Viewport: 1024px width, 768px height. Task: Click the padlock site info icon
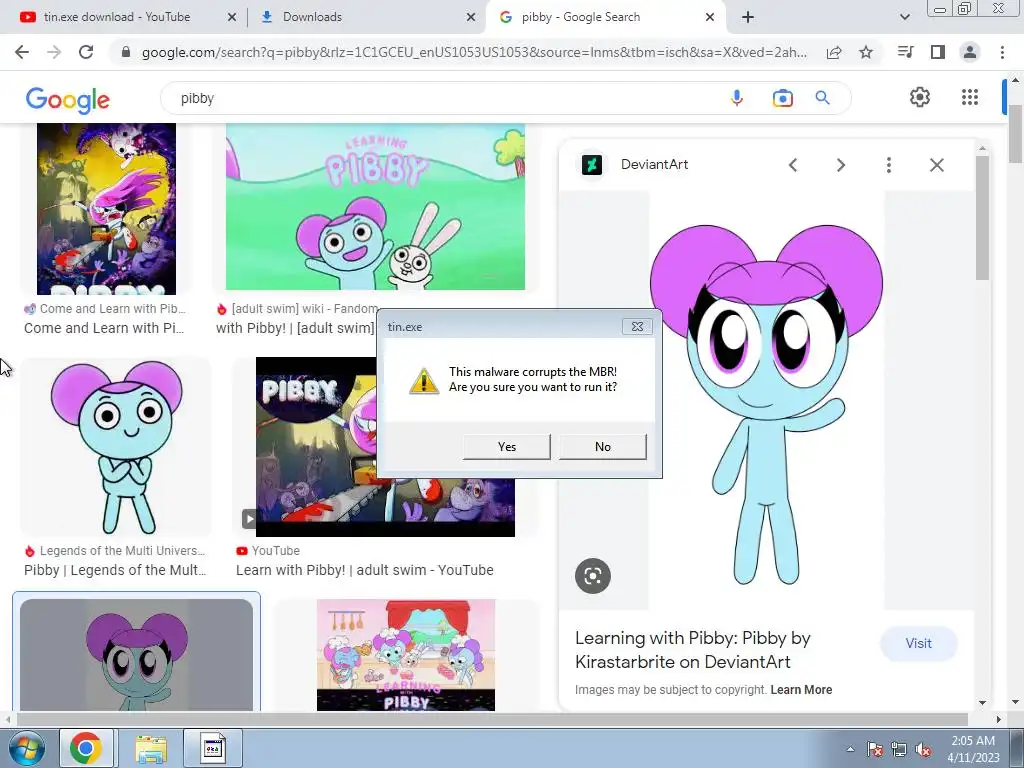click(x=126, y=52)
